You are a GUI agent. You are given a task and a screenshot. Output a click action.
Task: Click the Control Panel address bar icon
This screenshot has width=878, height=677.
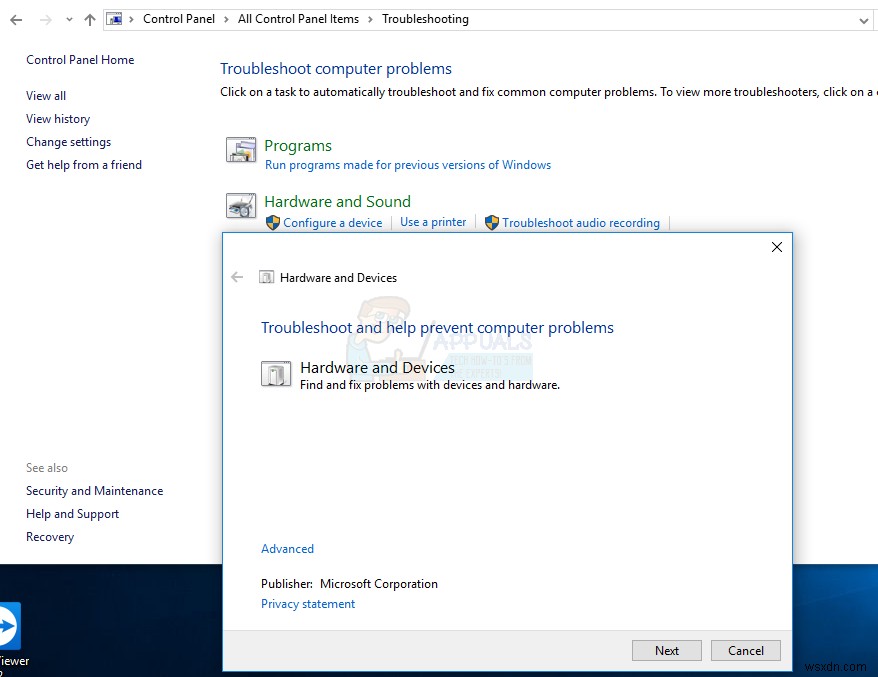(115, 19)
